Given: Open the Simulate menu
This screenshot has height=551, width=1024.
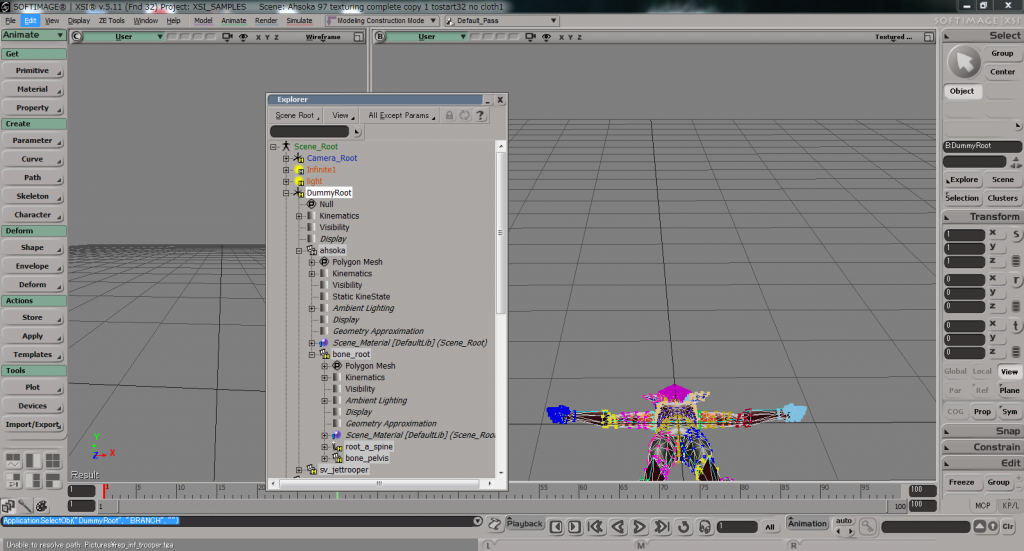Looking at the screenshot, I should click(x=299, y=21).
